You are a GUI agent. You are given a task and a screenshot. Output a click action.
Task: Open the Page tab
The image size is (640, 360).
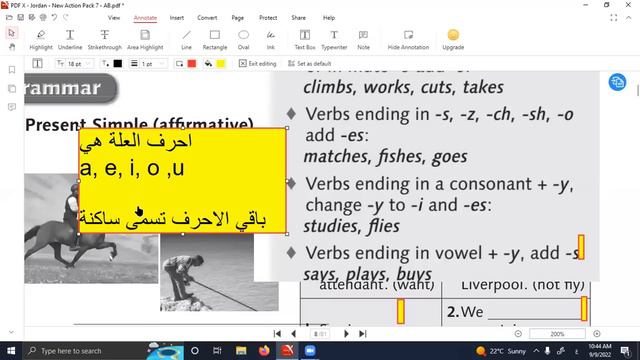tap(238, 18)
